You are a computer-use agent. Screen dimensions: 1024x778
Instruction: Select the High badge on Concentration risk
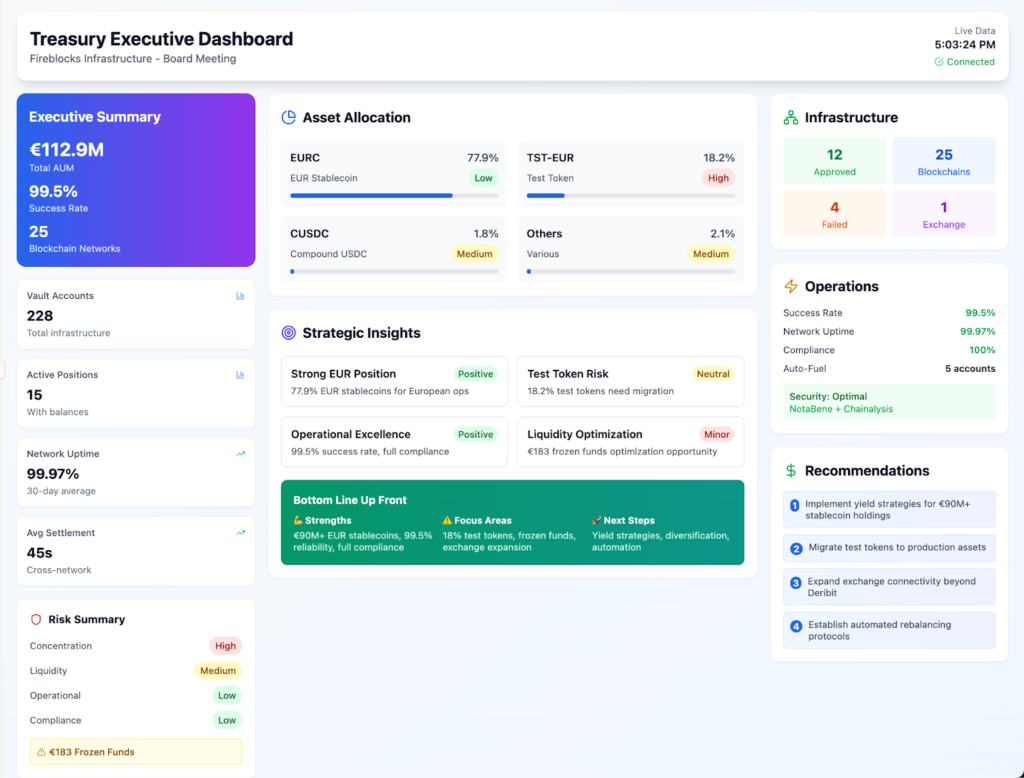225,645
